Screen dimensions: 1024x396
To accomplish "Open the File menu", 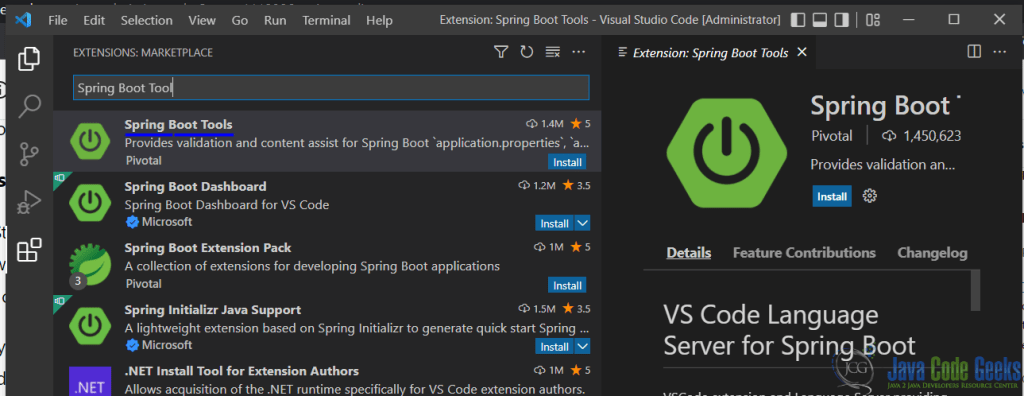I will (x=58, y=20).
